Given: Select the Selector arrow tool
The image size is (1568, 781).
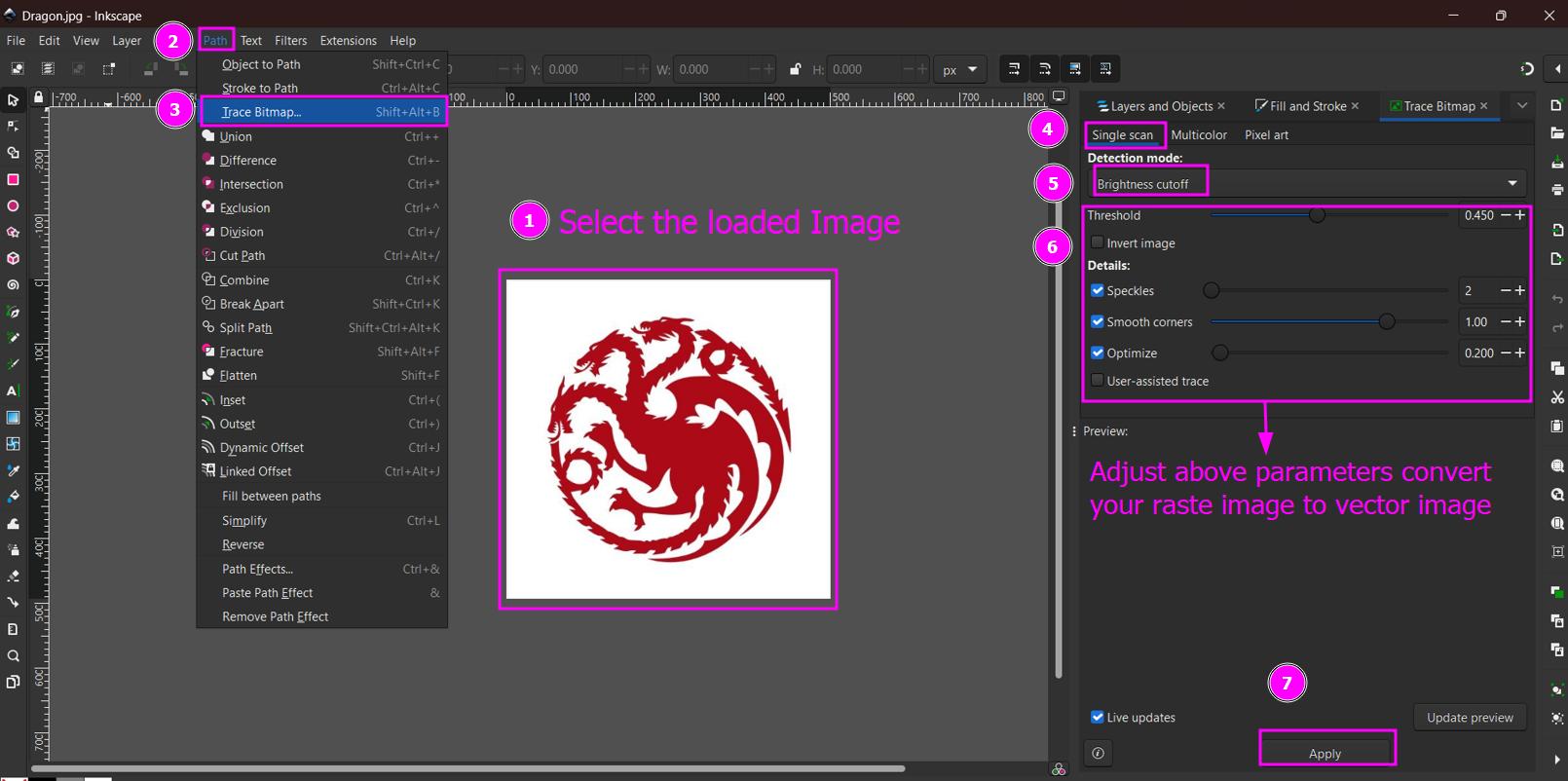Looking at the screenshot, I should (13, 100).
